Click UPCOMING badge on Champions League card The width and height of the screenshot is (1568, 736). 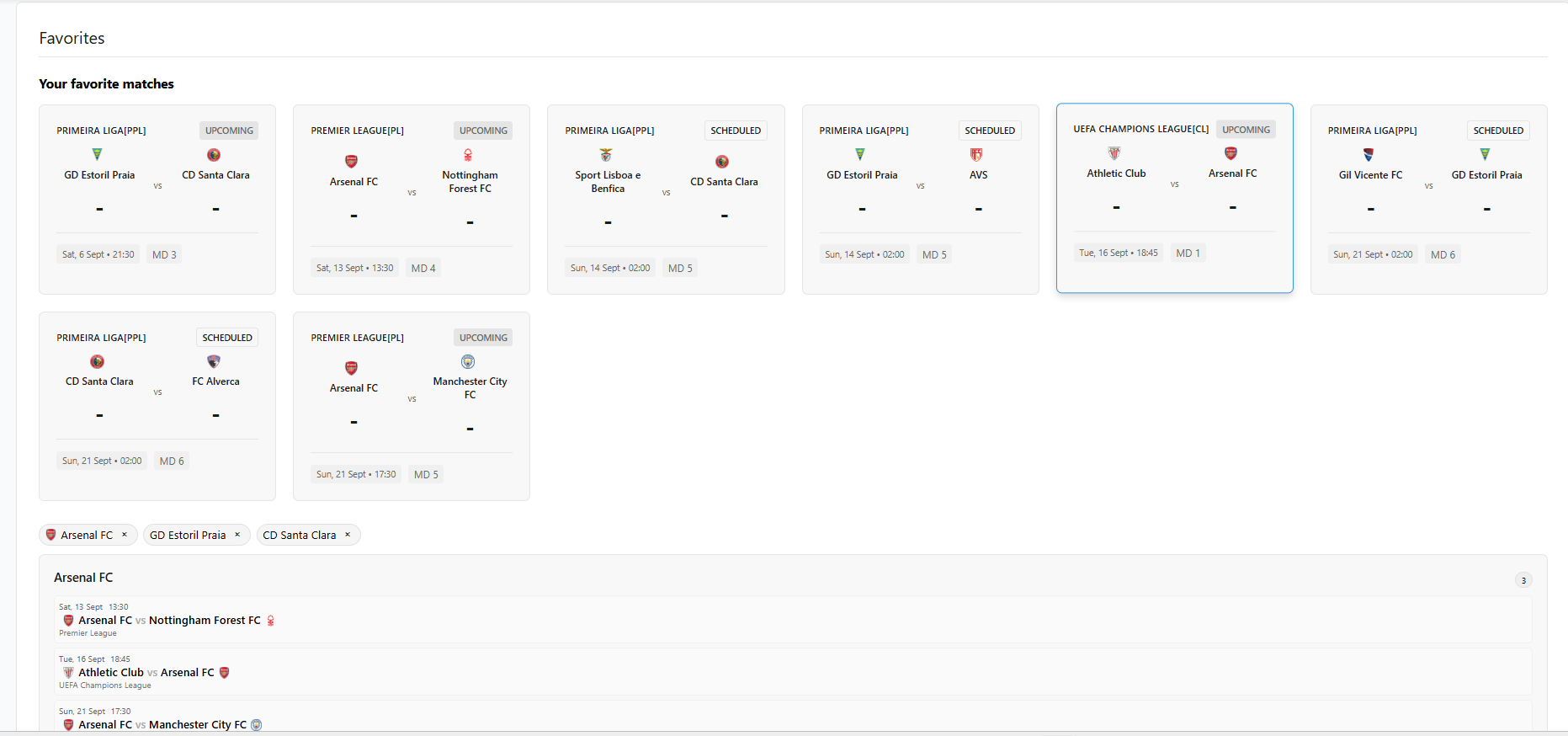1246,130
